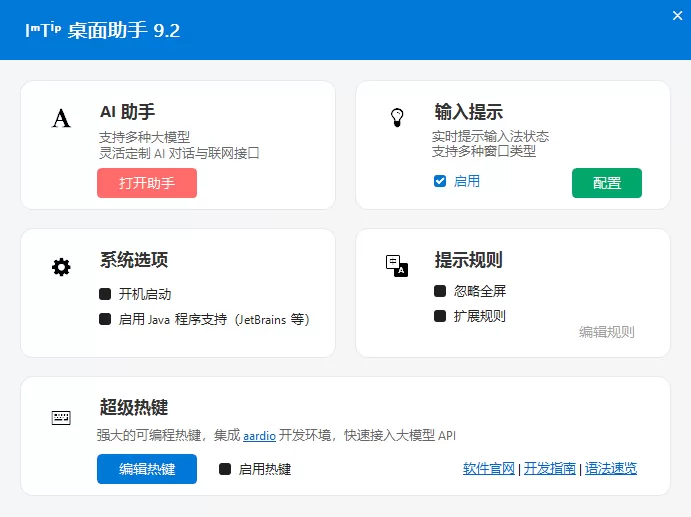Click the text 支持多种大模型
This screenshot has height=517, width=691.
(145, 138)
